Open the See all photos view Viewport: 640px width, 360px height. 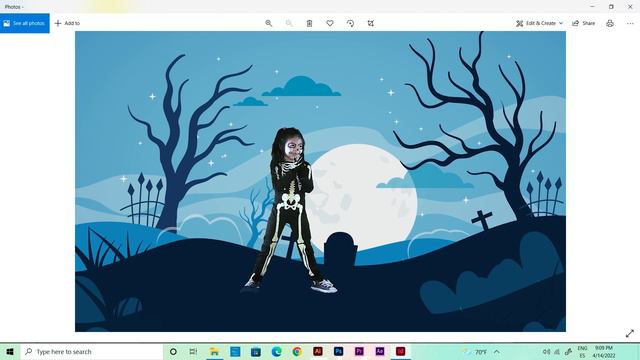coord(24,23)
